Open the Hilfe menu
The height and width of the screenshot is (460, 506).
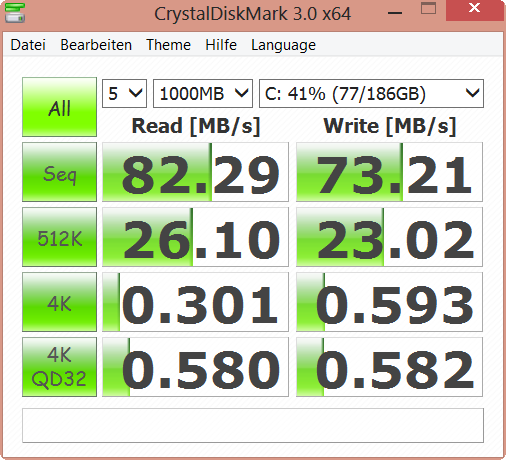pos(221,45)
